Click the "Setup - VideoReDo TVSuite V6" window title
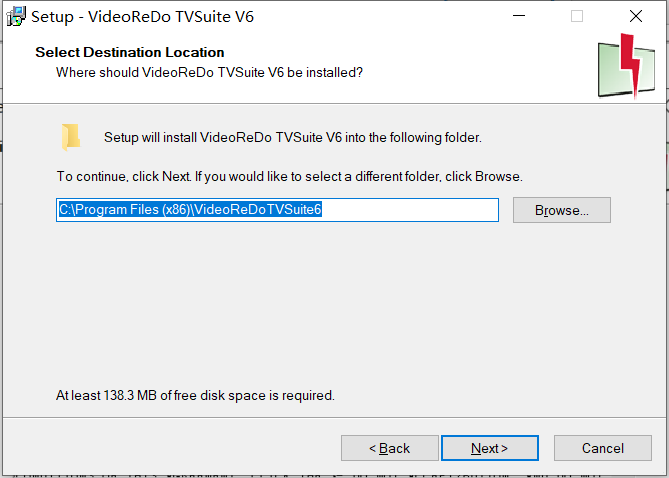 [143, 17]
